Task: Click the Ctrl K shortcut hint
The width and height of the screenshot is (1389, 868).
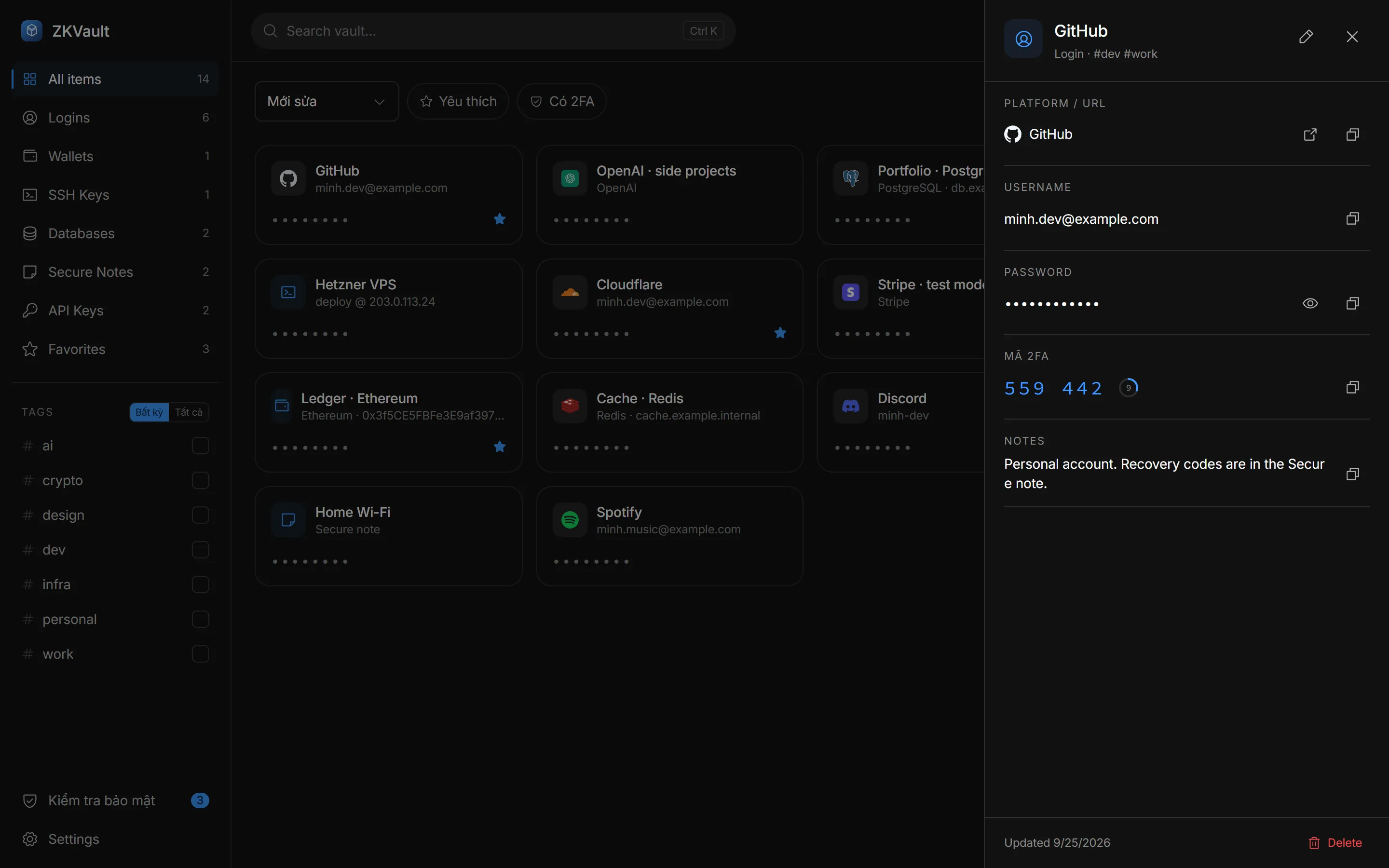Action: coord(703,31)
